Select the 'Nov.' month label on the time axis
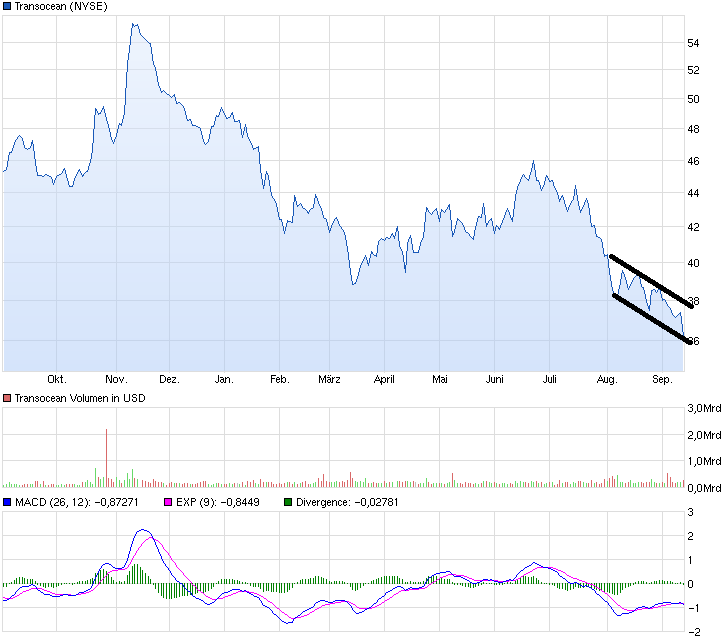Viewport: 726px width, 640px height. click(x=116, y=380)
